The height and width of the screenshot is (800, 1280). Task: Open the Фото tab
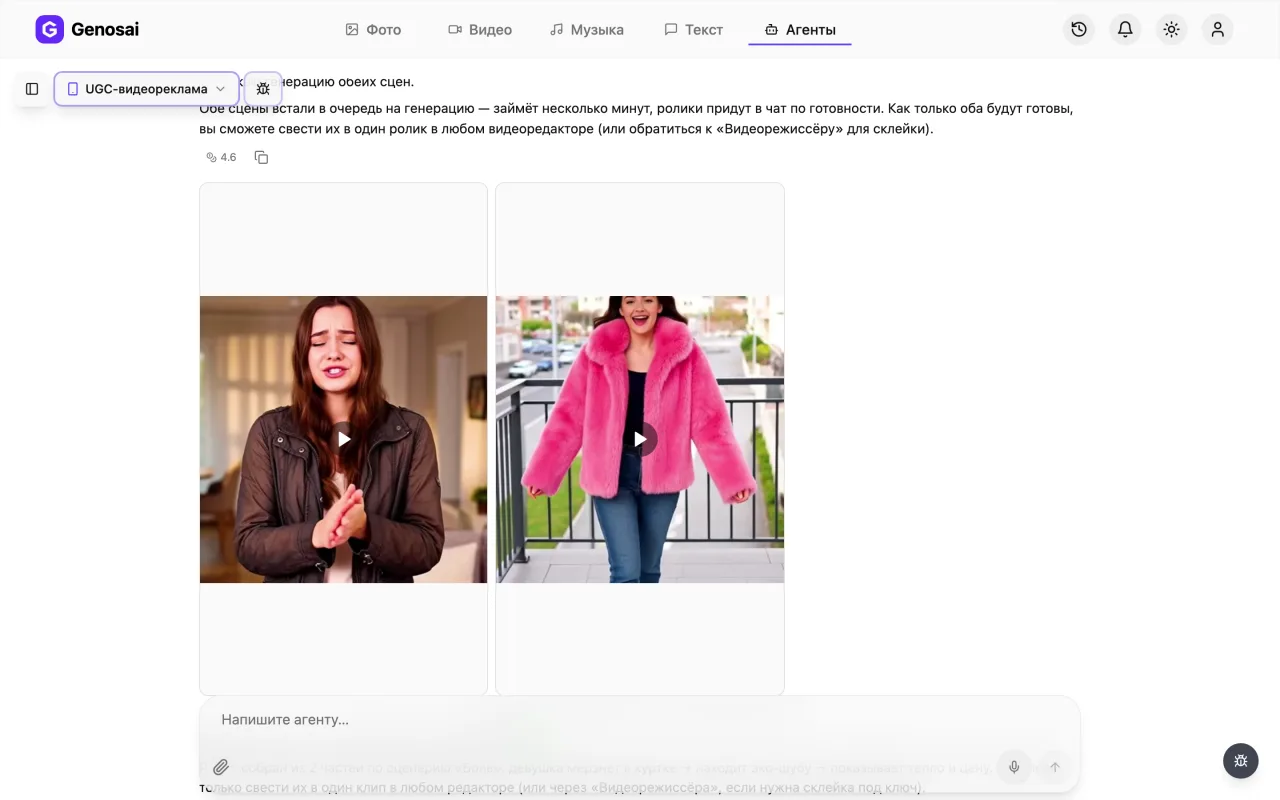coord(373,30)
